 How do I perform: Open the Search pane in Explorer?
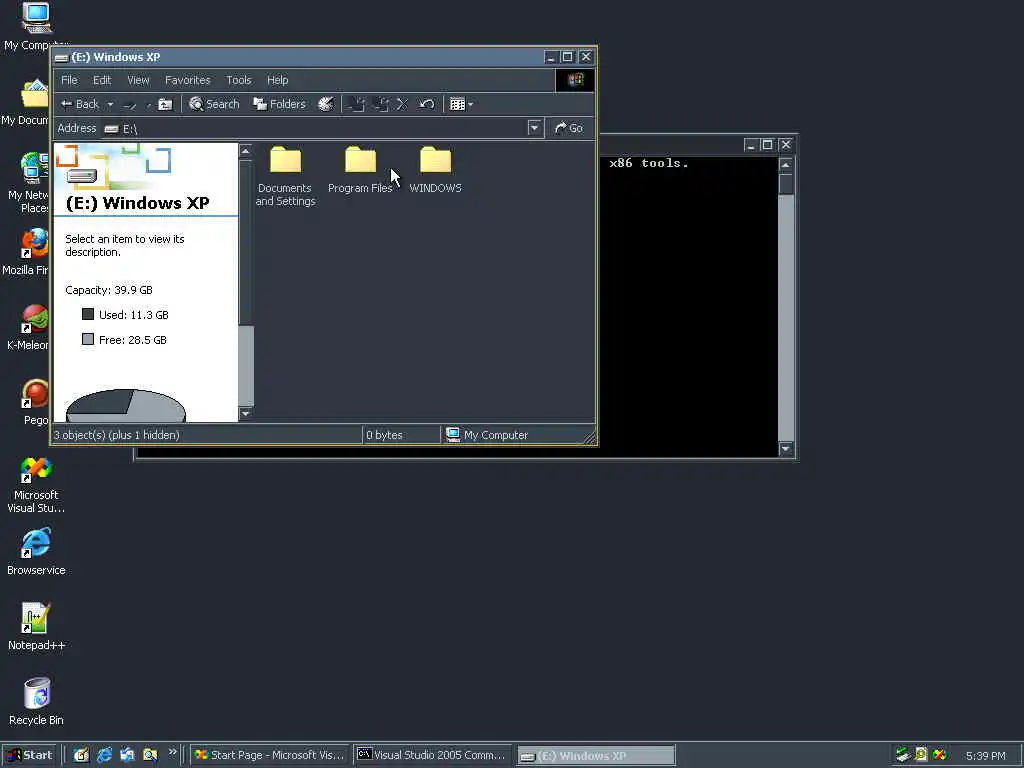[214, 104]
